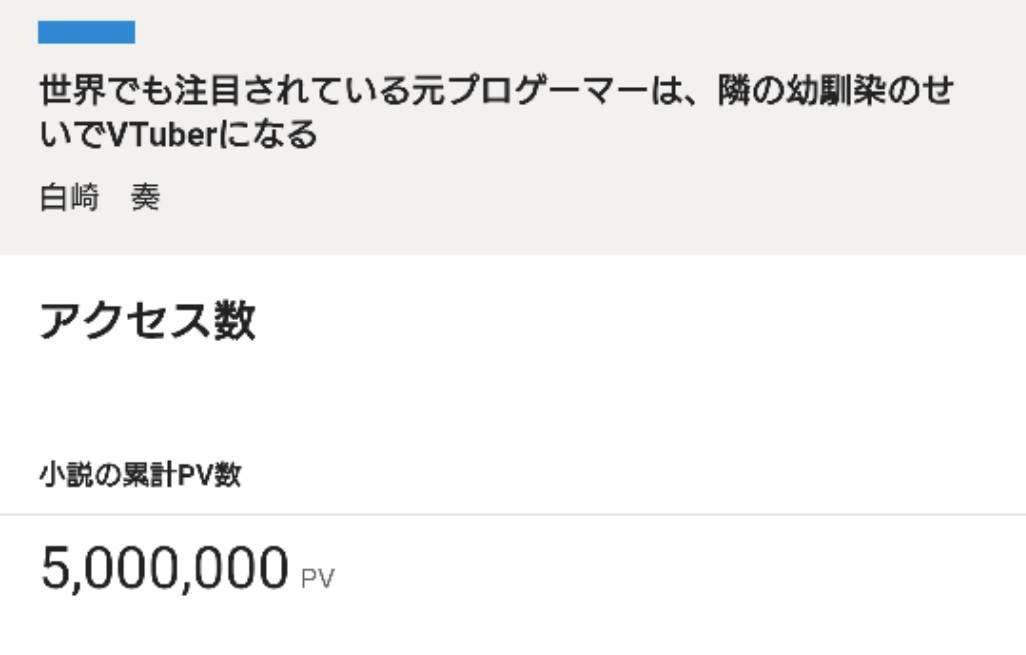Click the blue bar above the title
The image size is (1026, 655).
pos(86,32)
